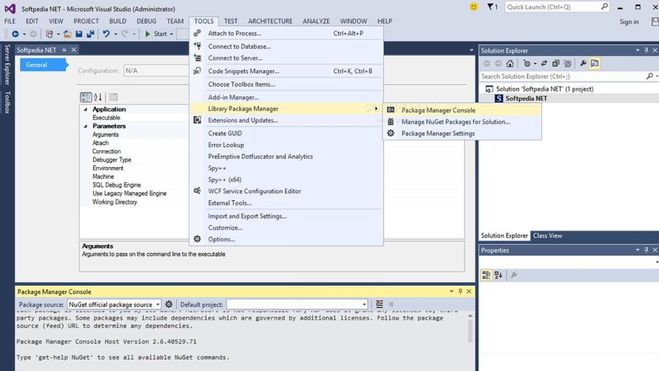
Task: Select the Debugger Type property row
Action: pyautogui.click(x=134, y=160)
